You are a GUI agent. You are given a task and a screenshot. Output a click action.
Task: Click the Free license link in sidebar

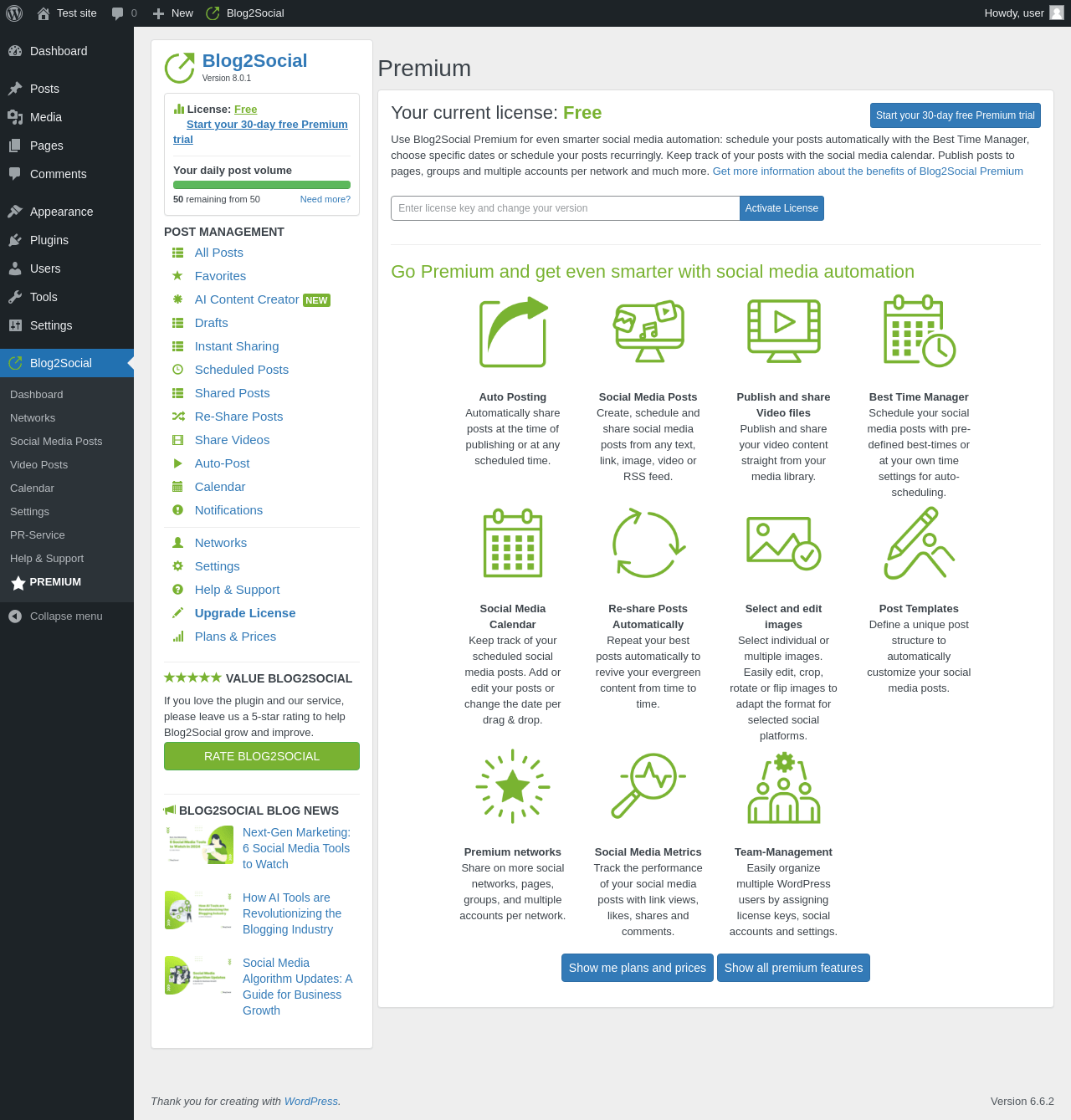coord(246,110)
